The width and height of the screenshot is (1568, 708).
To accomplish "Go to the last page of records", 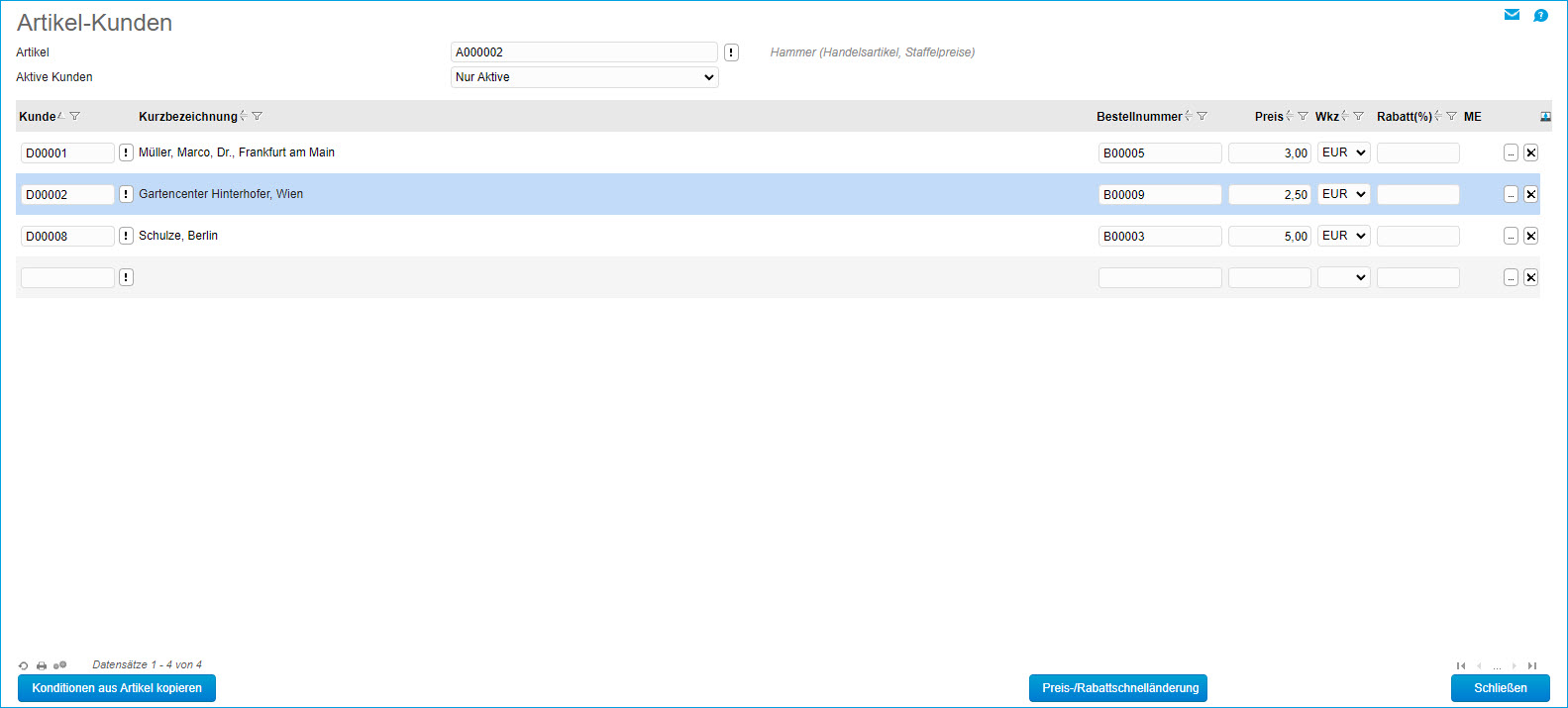I will pos(1532,665).
